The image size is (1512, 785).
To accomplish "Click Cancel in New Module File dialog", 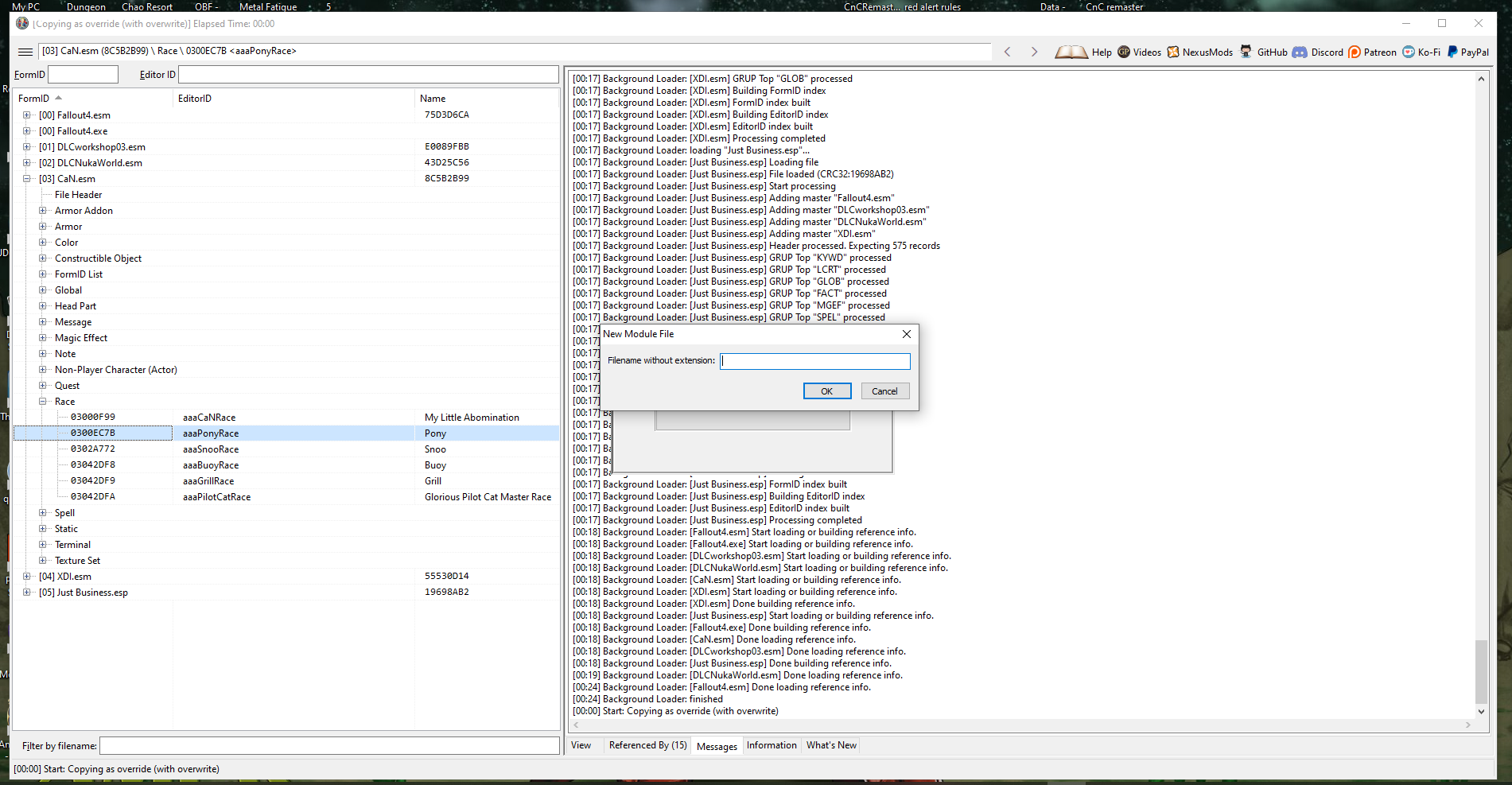I will pos(884,391).
